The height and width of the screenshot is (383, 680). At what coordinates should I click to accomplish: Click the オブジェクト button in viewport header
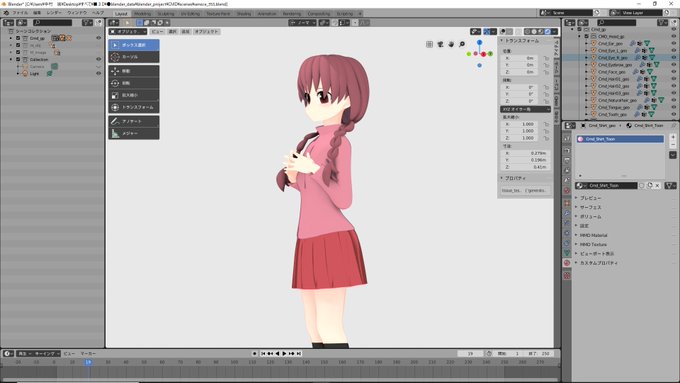[x=206, y=32]
